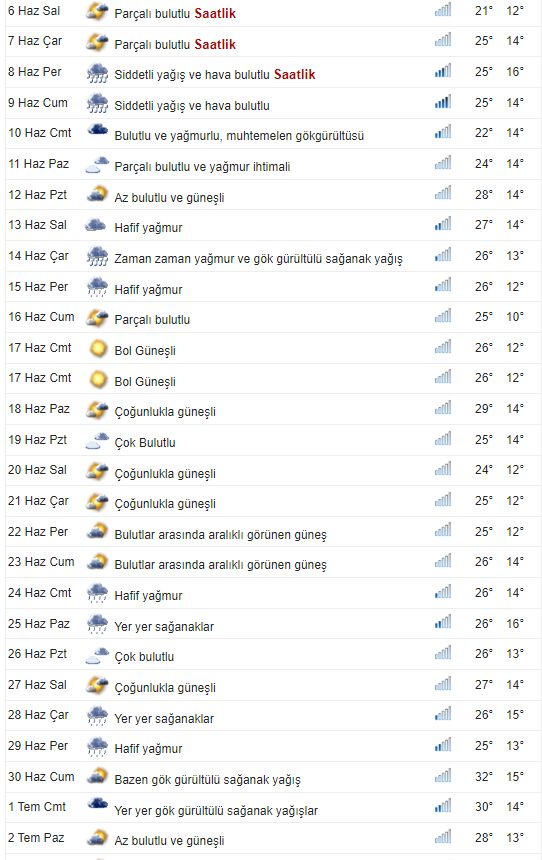This screenshot has width=542, height=860.
Task: Click 'Az bulutlu ve güneşli' for 12 Haz Pzt
Action: coord(170,198)
